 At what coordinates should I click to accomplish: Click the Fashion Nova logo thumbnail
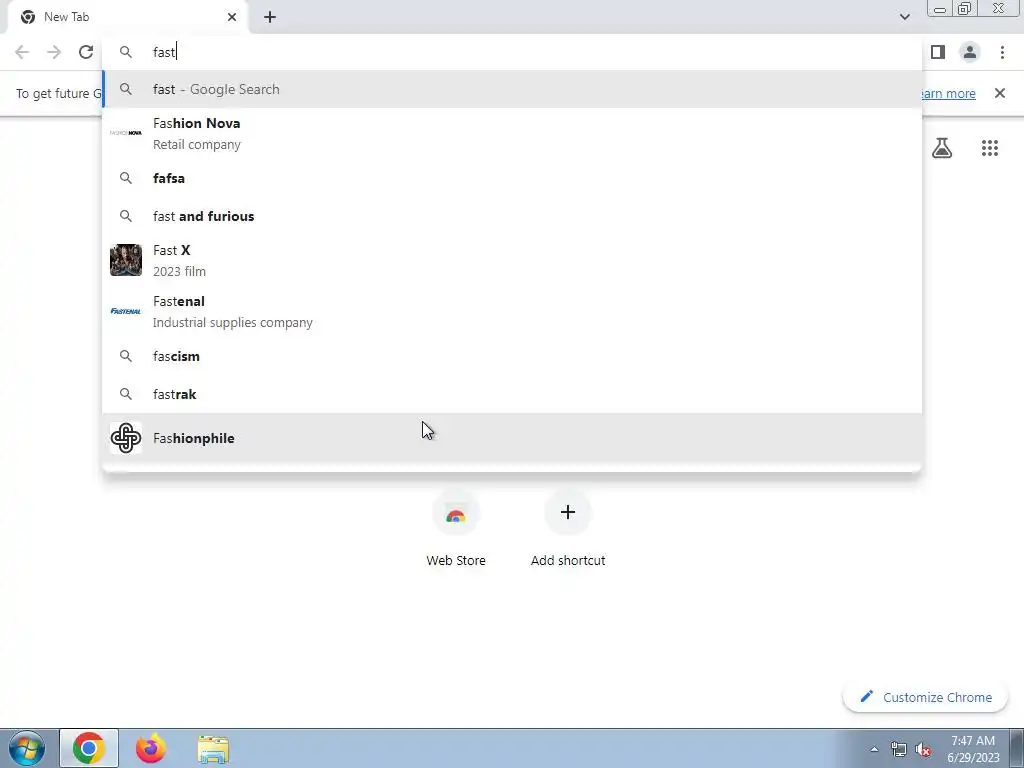coord(126,133)
